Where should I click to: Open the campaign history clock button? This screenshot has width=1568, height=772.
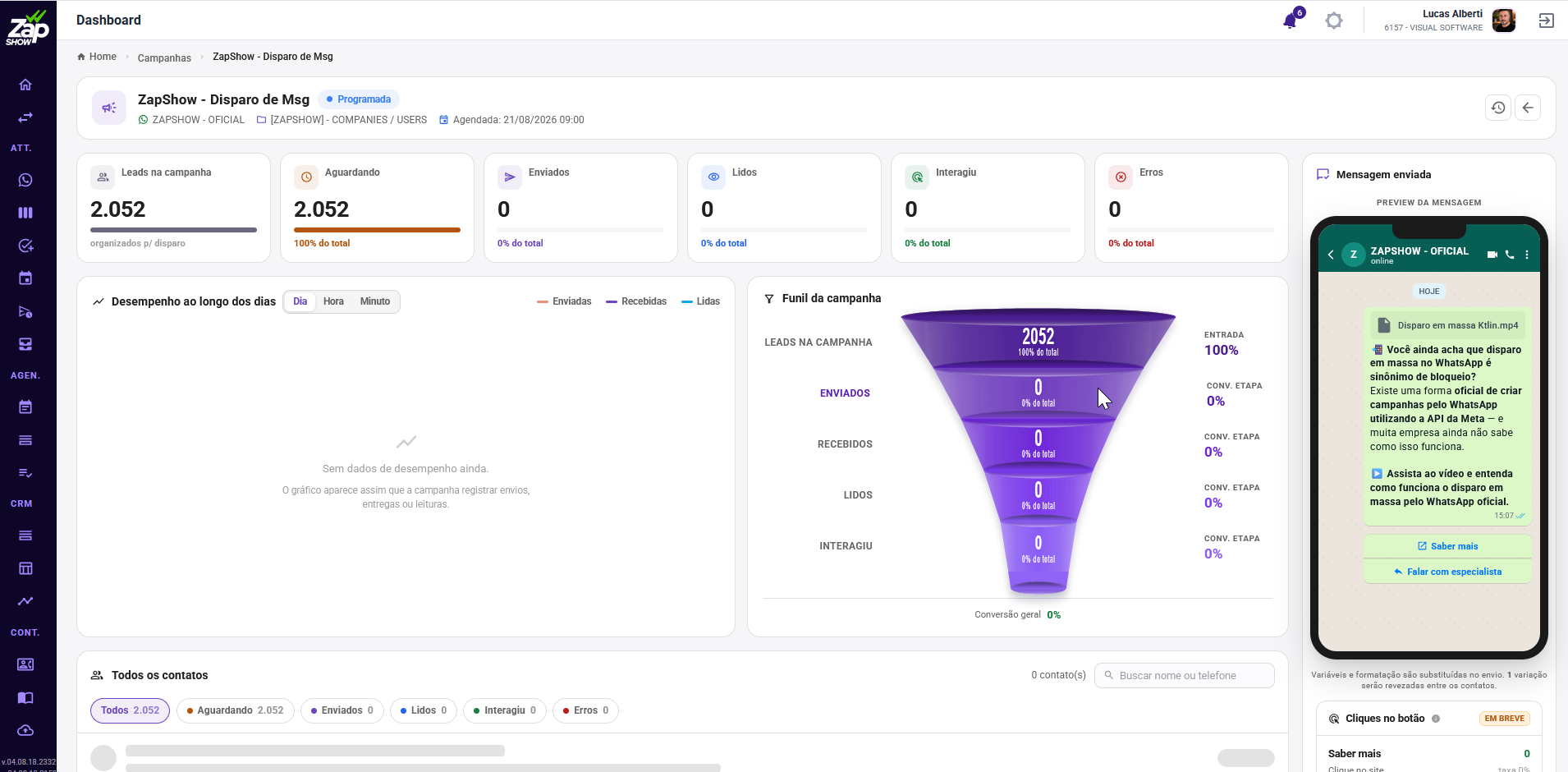(x=1498, y=108)
